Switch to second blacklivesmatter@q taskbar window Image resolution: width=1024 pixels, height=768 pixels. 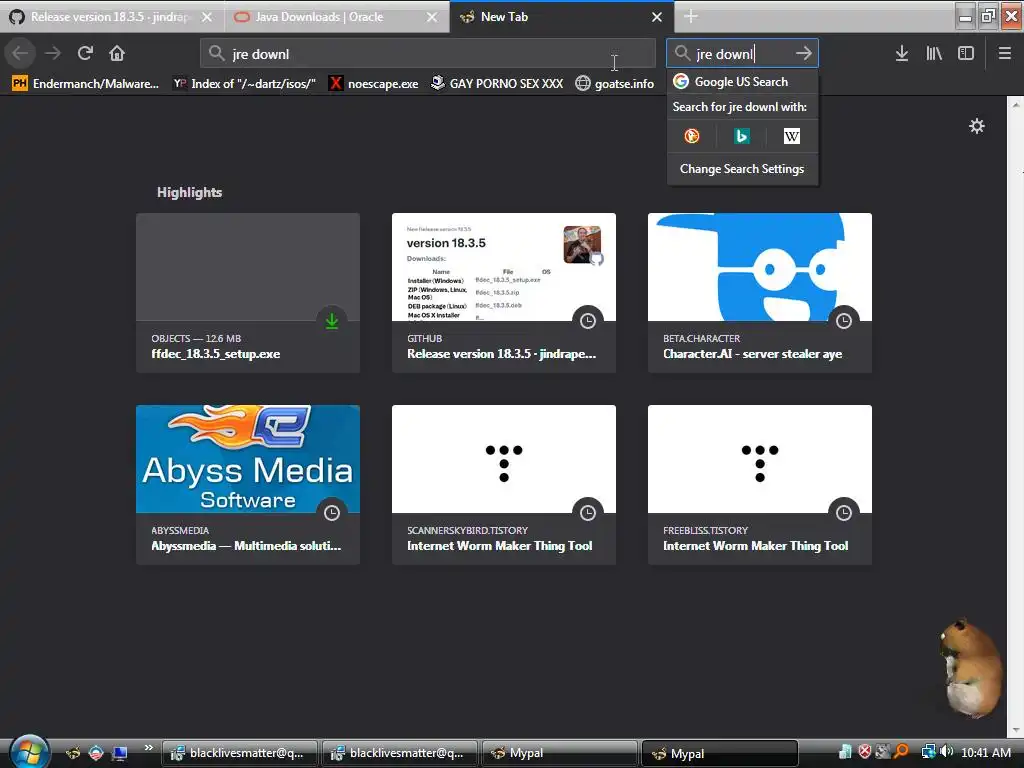click(399, 753)
